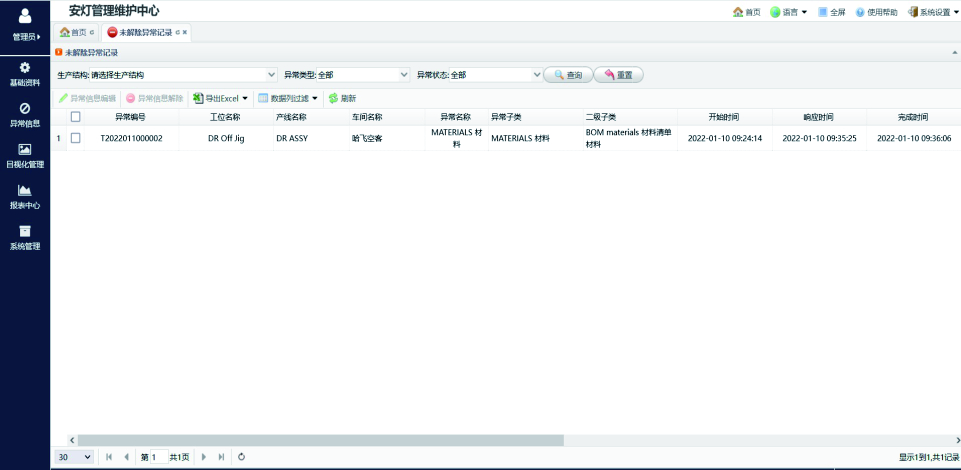The width and height of the screenshot is (961, 470).
Task: Check the row T2022011000002 checkbox
Action: point(75,138)
